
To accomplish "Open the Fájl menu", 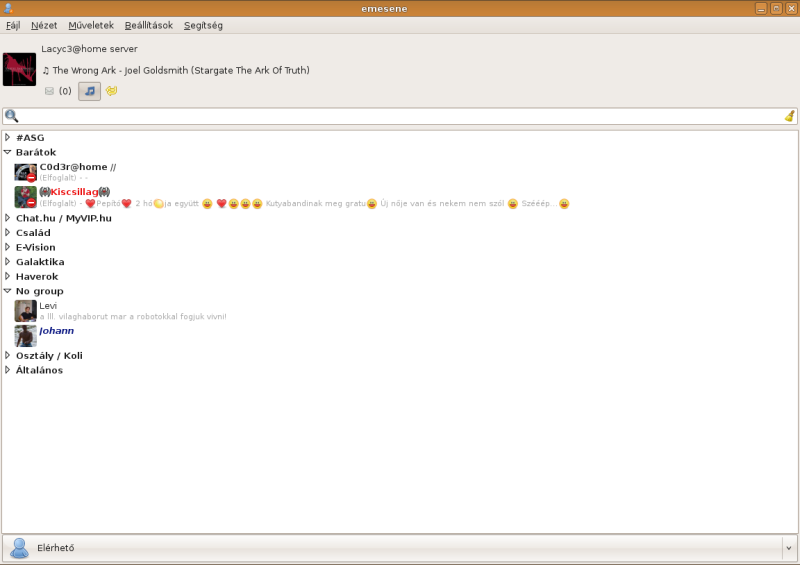I will tap(13, 26).
